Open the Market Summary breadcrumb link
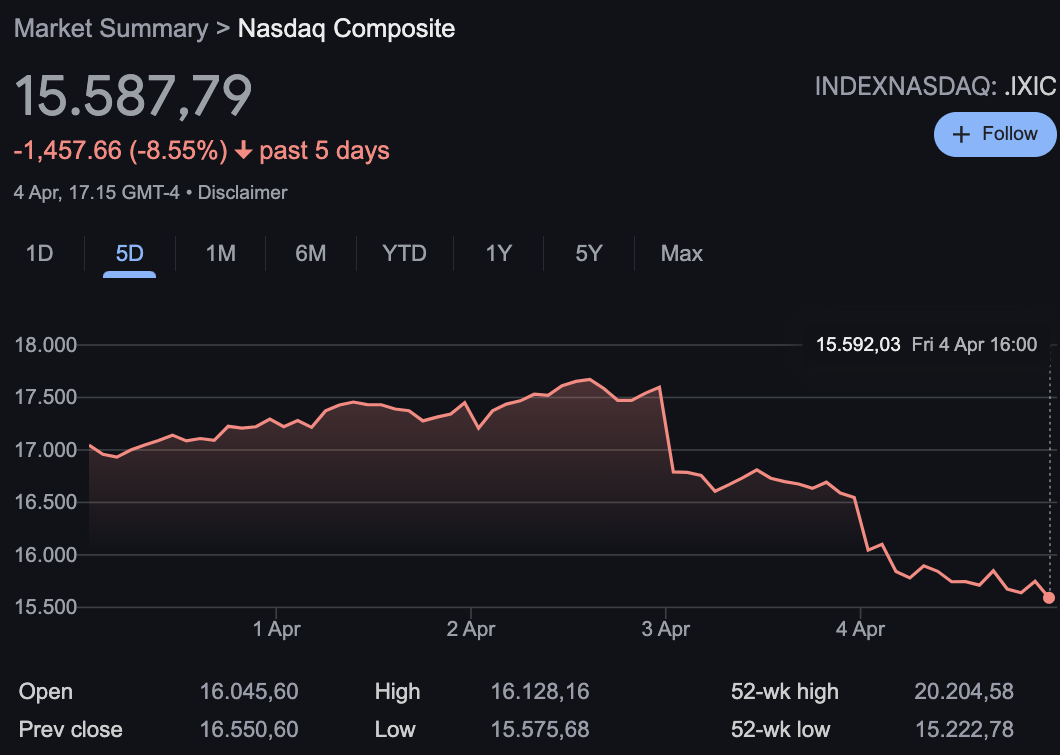The width and height of the screenshot is (1060, 755). (x=111, y=28)
